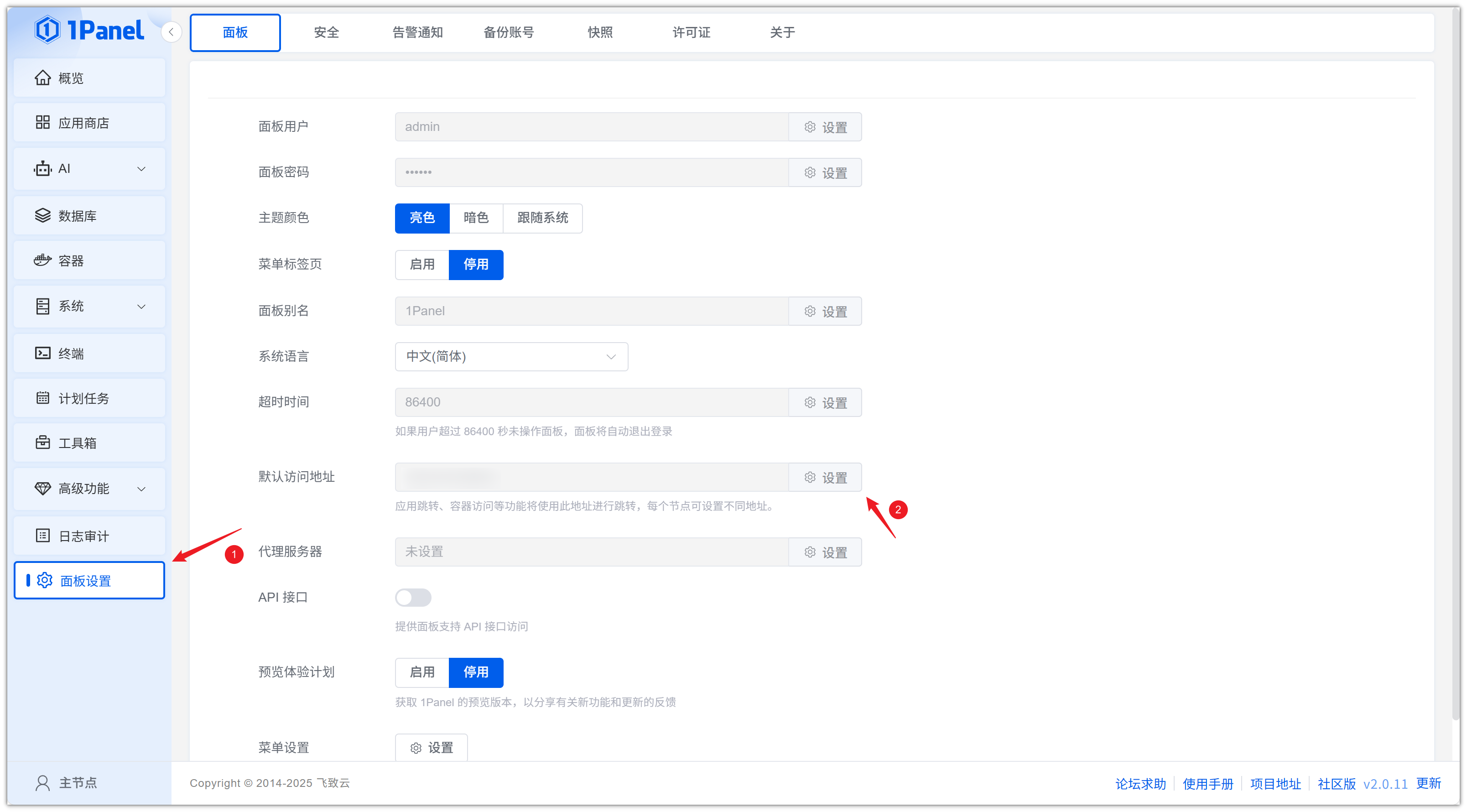1467x812 pixels.
Task: Collapse sidebar with the arrow button
Action: (171, 32)
